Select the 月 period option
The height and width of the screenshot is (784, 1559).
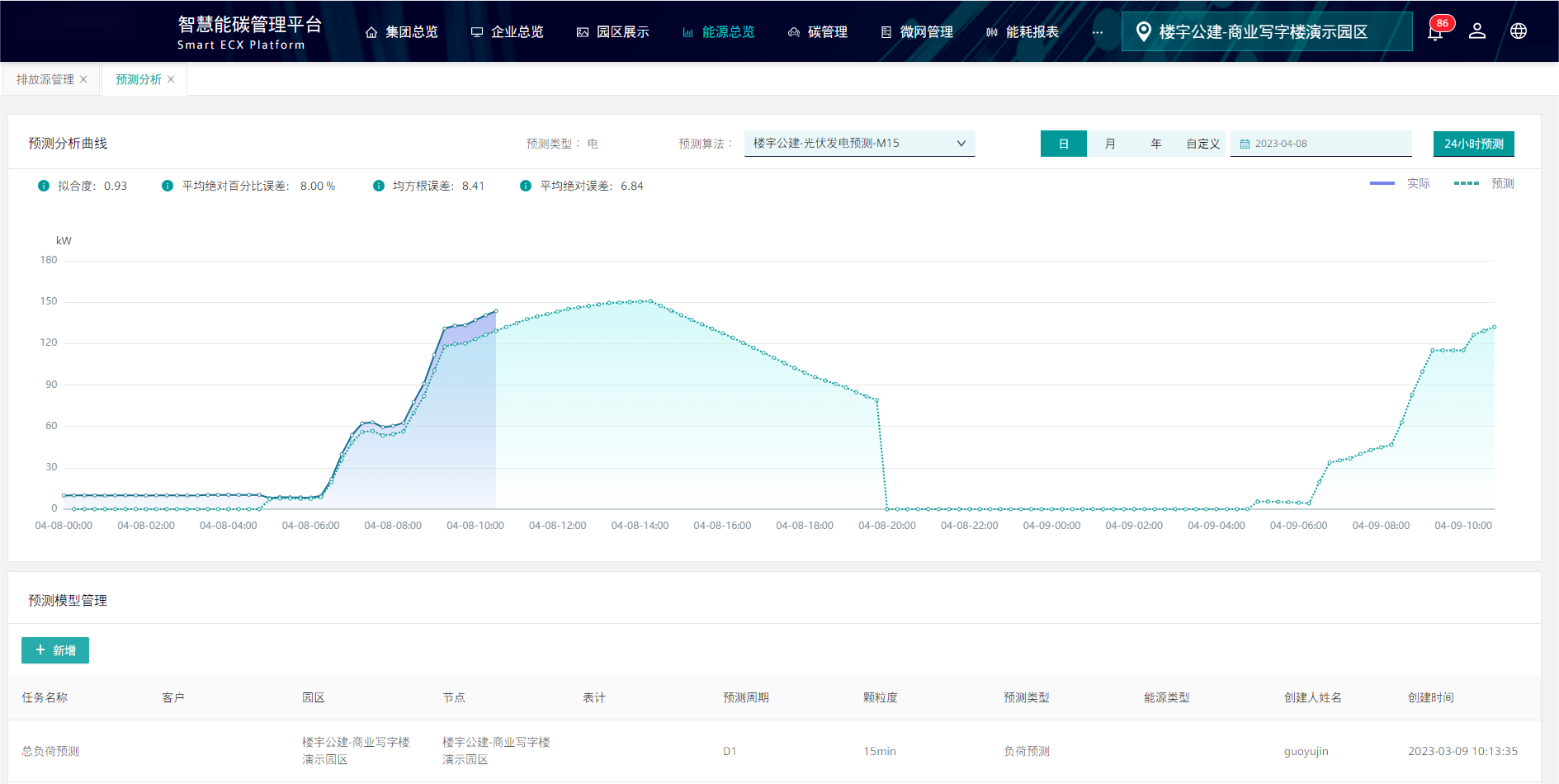click(1110, 144)
